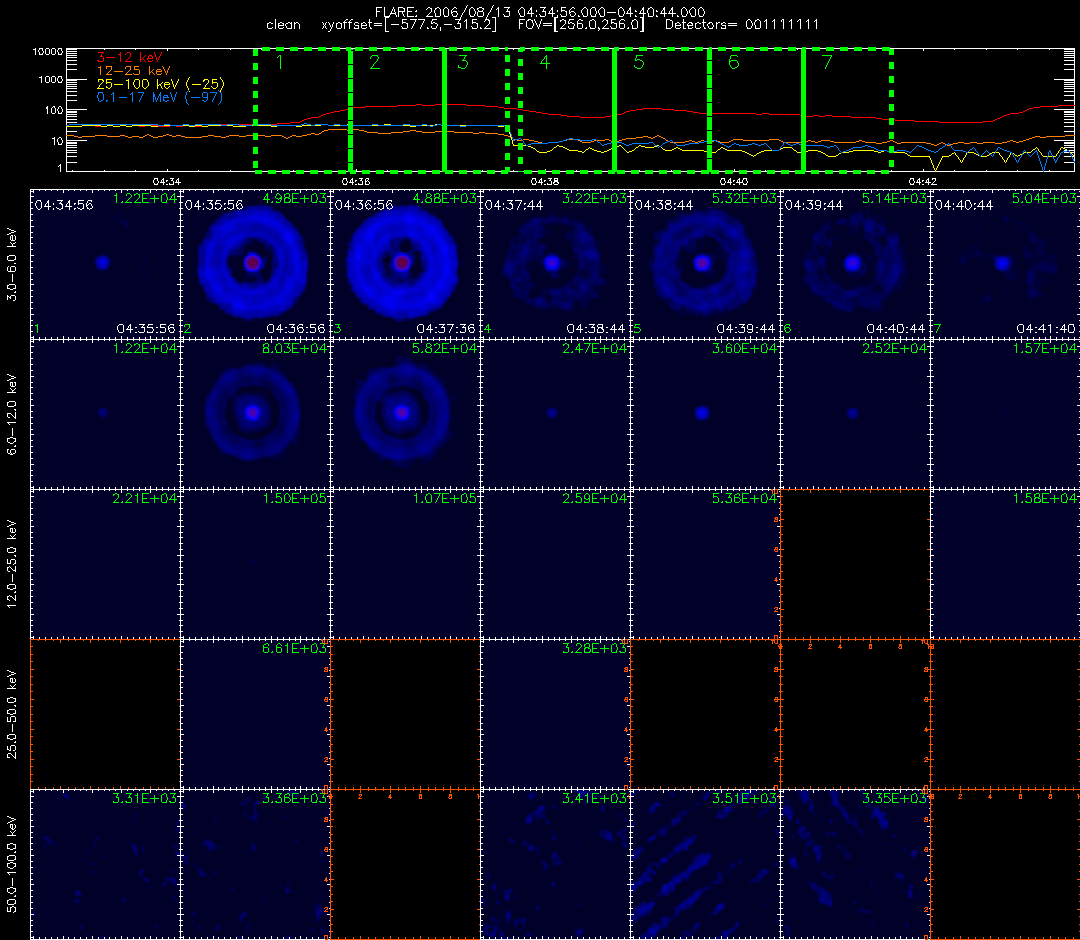The image size is (1080, 940).
Task: Click the 04:38 time axis tick label
Action: point(545,181)
